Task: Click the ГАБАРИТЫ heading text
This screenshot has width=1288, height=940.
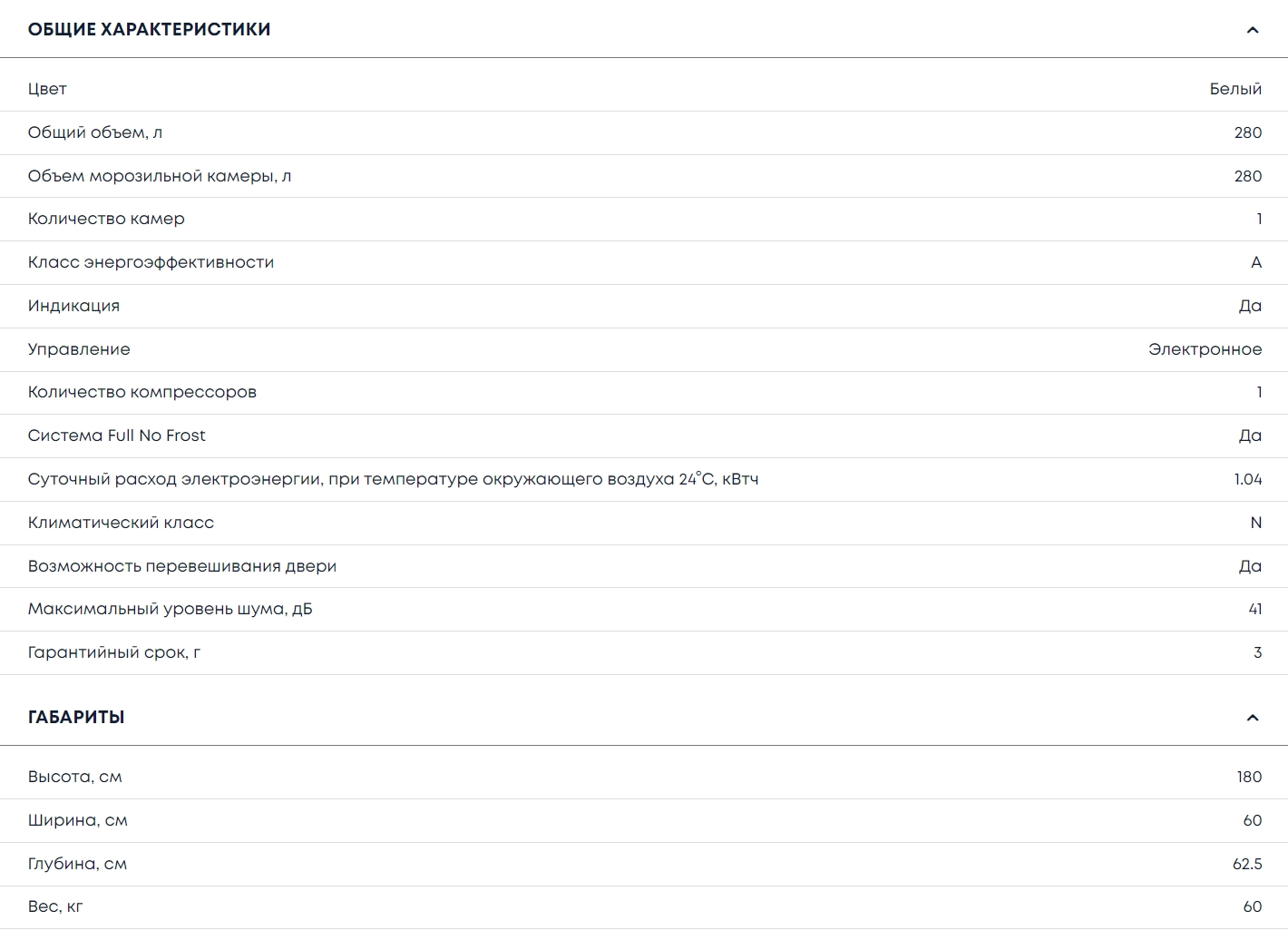Action: (76, 718)
